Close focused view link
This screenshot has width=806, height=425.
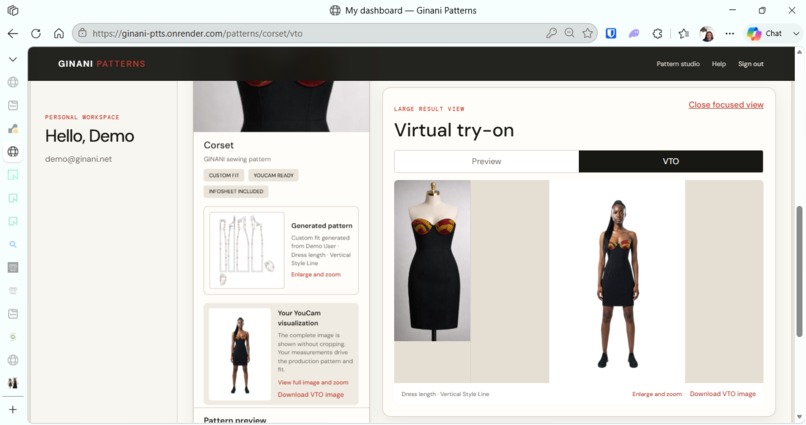click(x=726, y=105)
